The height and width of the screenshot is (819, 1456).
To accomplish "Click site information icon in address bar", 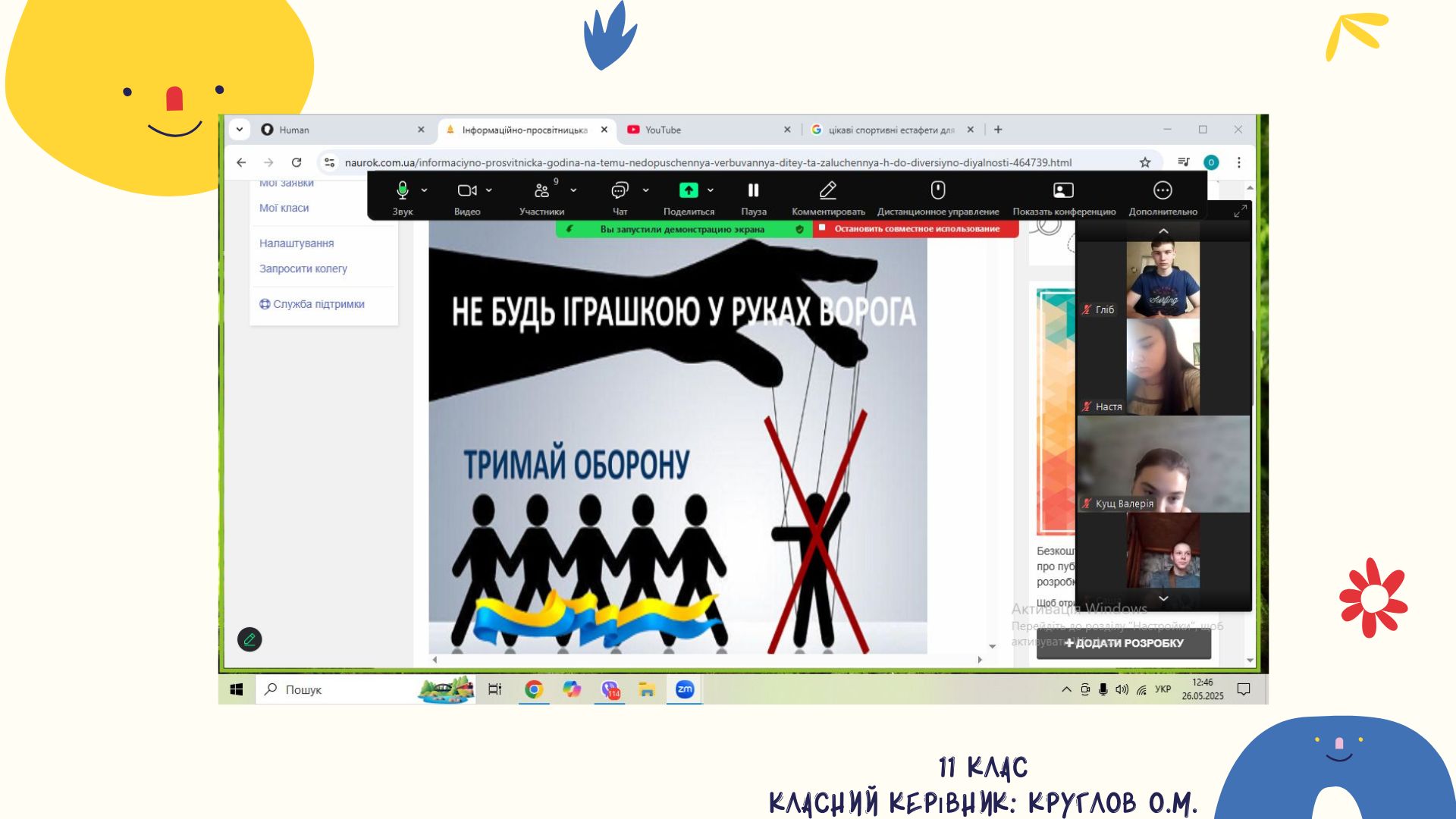I will pos(329,162).
